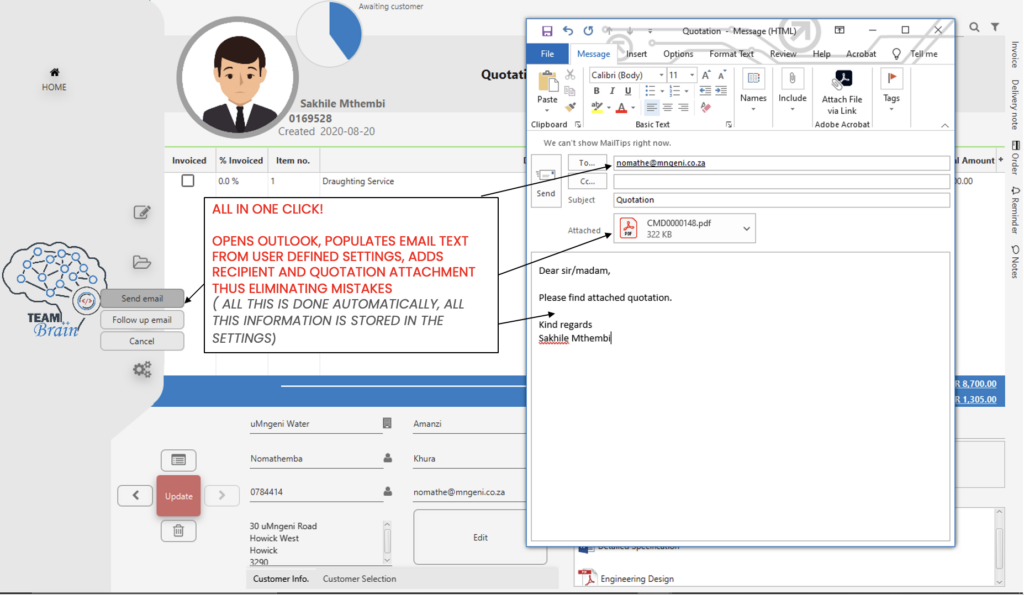The width and height of the screenshot is (1024, 595).
Task: Click the Format Painter brush icon
Action: coord(570,106)
